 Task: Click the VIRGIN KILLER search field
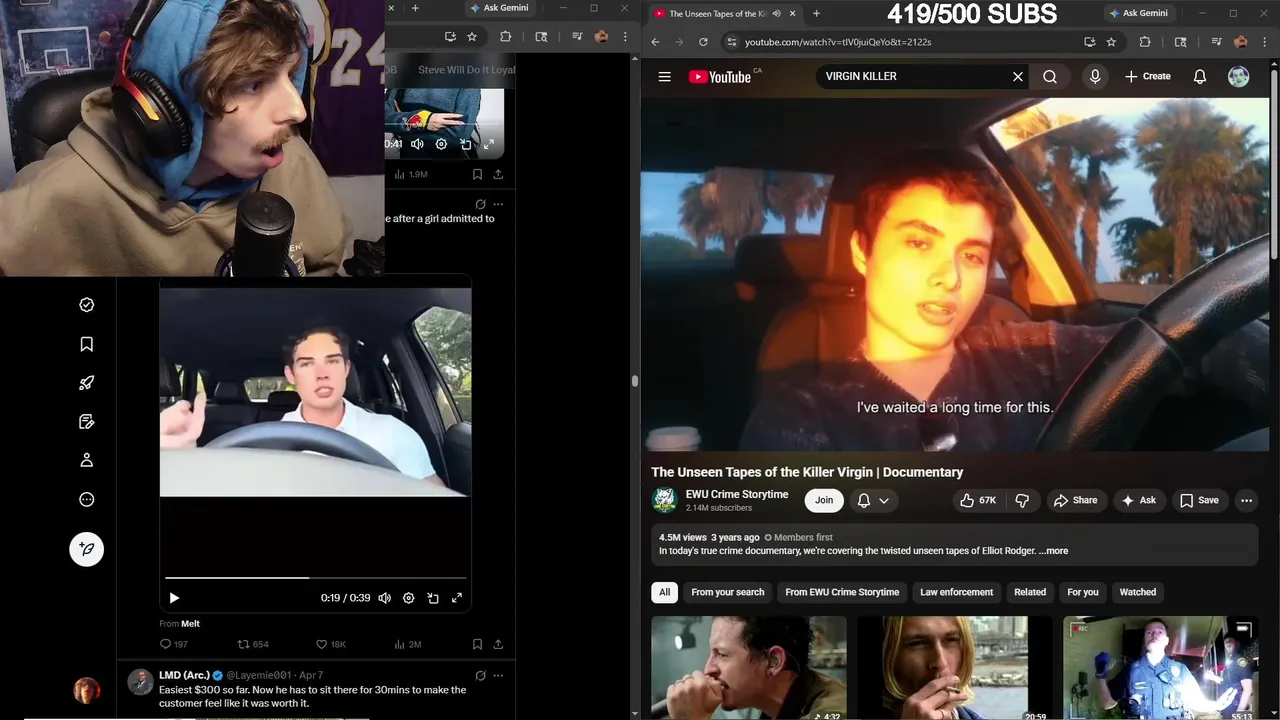coord(913,77)
